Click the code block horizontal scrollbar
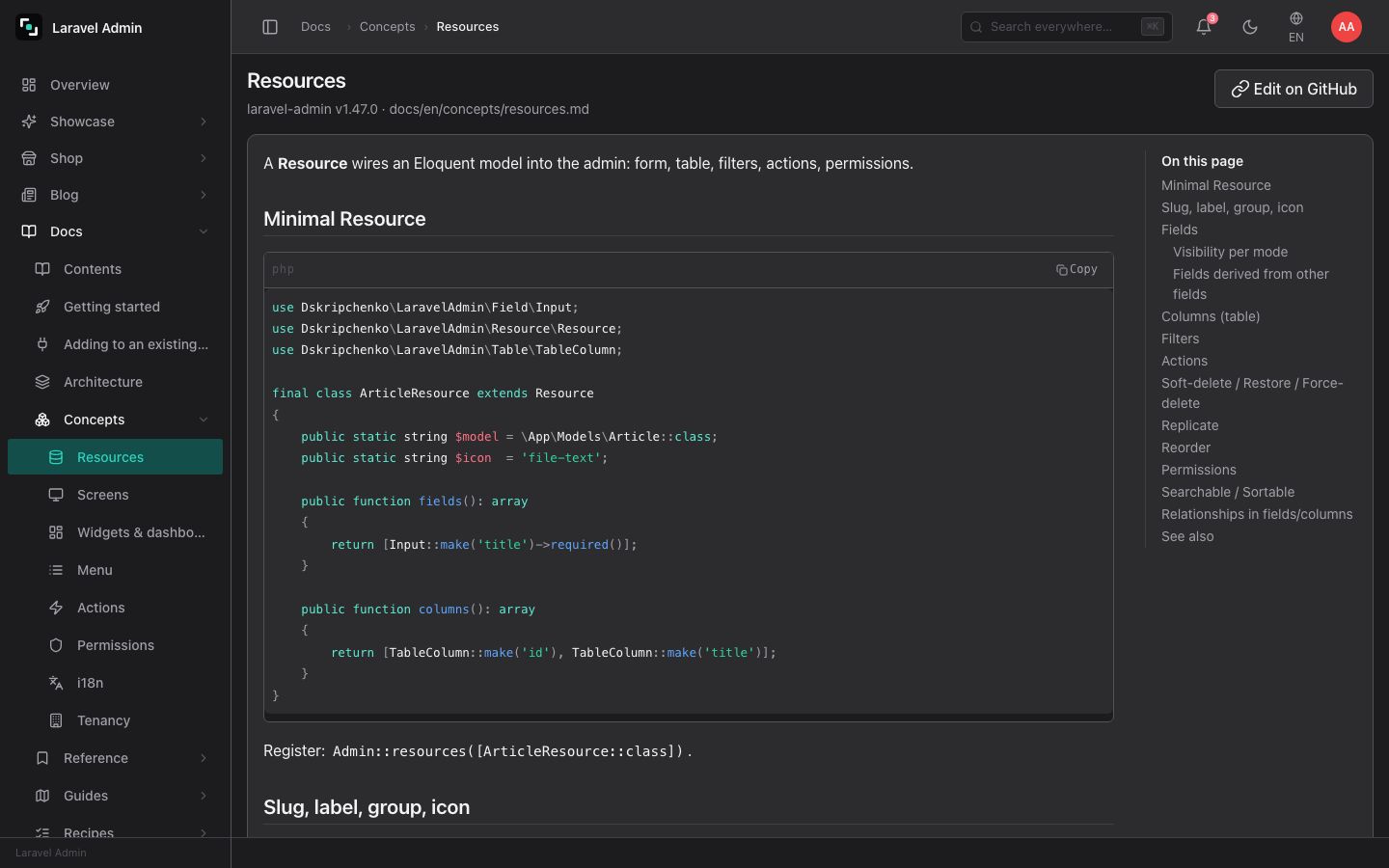Screen dimensions: 1389x868 688,717
